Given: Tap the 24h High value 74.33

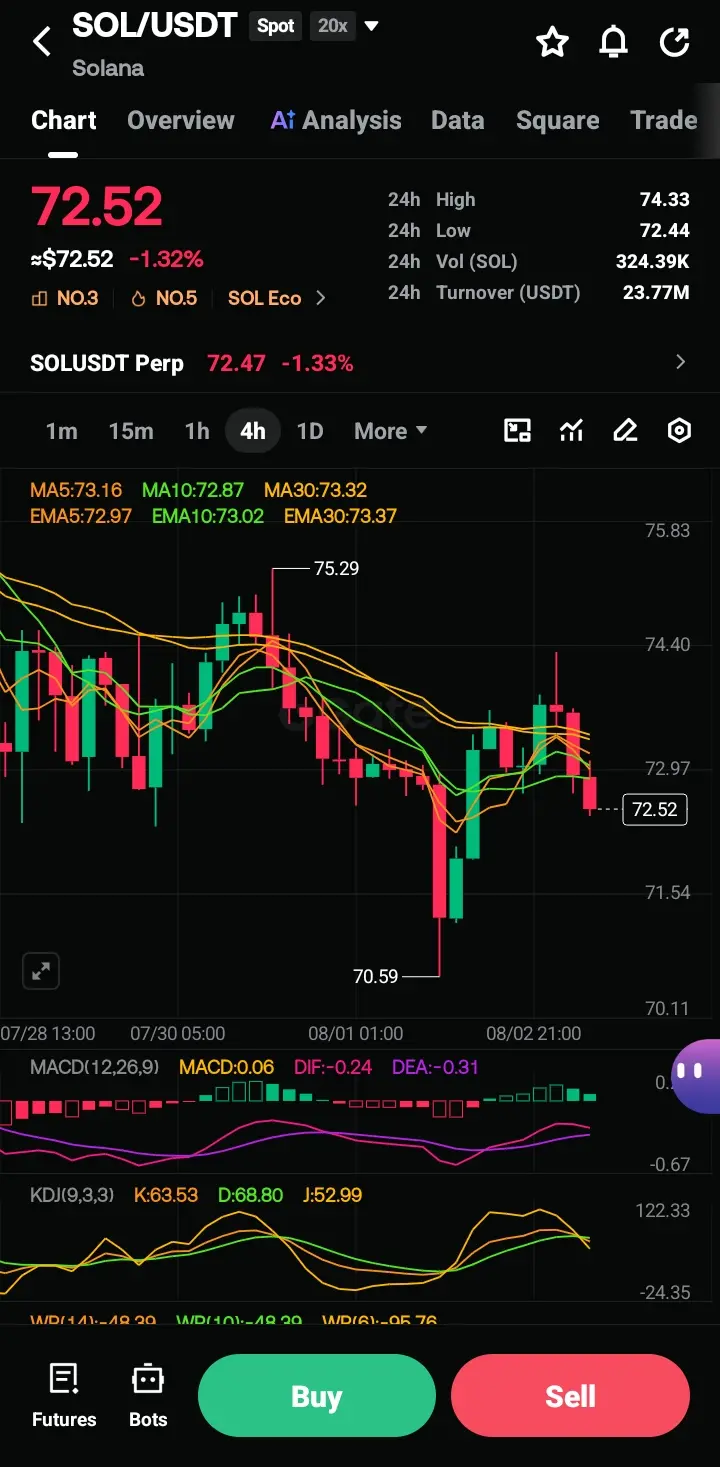Looking at the screenshot, I should coord(665,200).
